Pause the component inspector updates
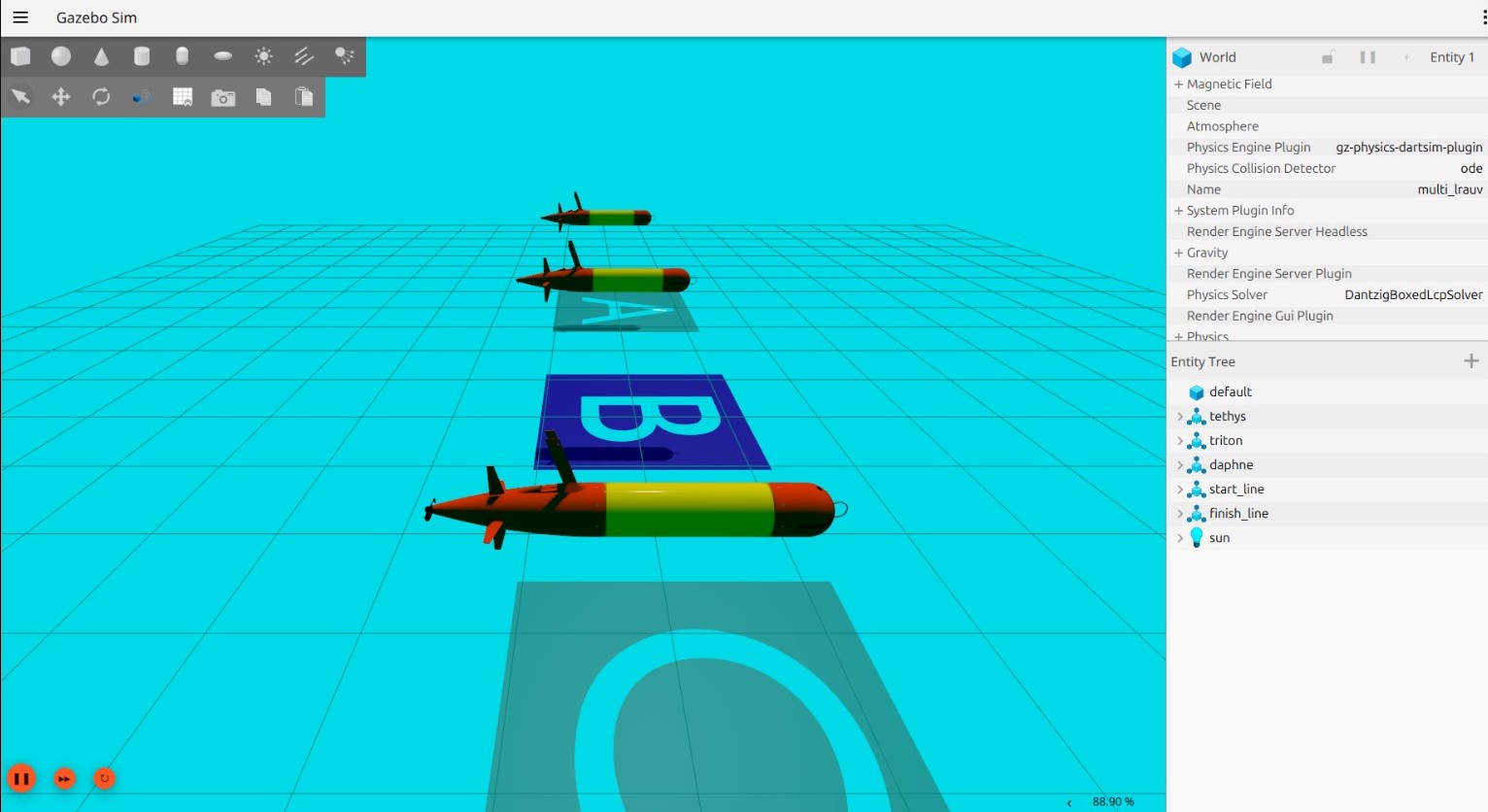Viewport: 1488px width, 812px height. 1368,57
